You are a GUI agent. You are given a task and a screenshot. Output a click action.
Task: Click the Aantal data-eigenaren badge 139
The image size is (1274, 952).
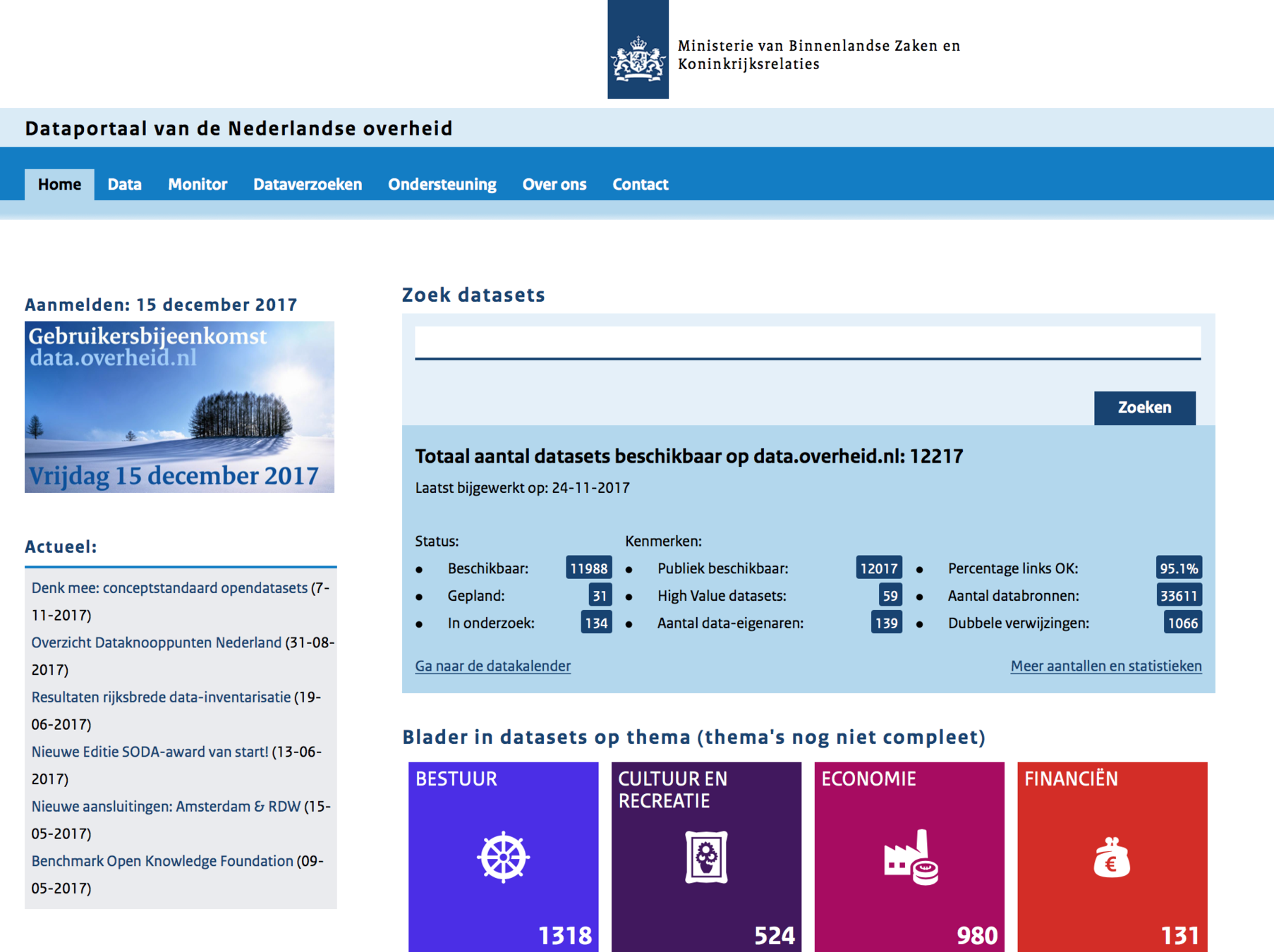point(886,623)
